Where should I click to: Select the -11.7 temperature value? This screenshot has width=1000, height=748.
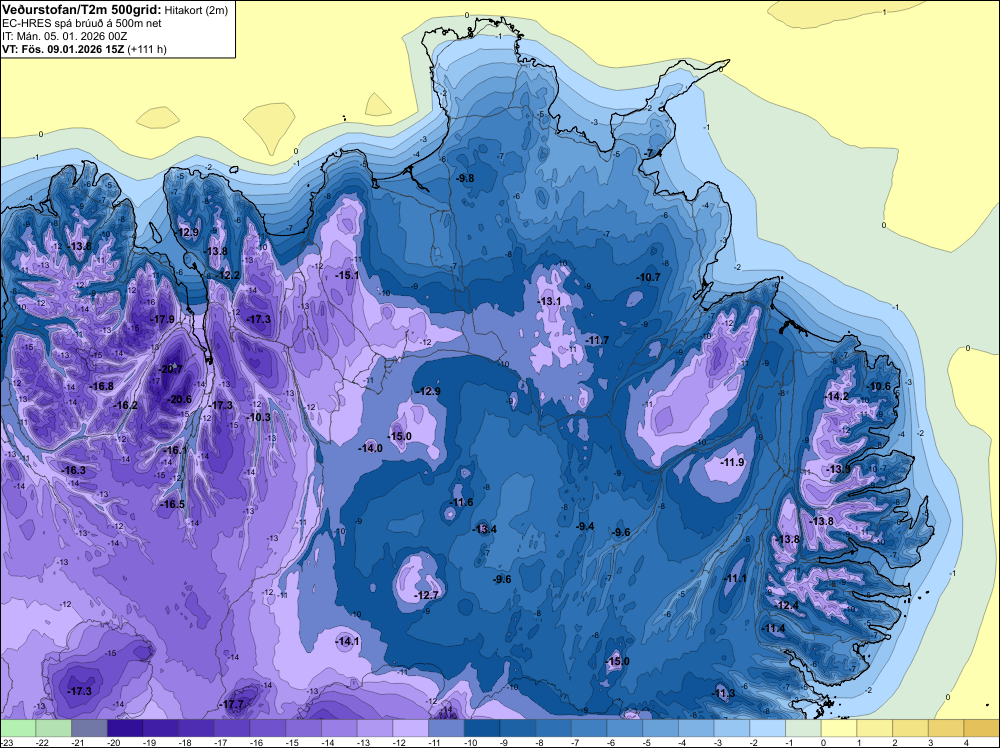click(598, 341)
